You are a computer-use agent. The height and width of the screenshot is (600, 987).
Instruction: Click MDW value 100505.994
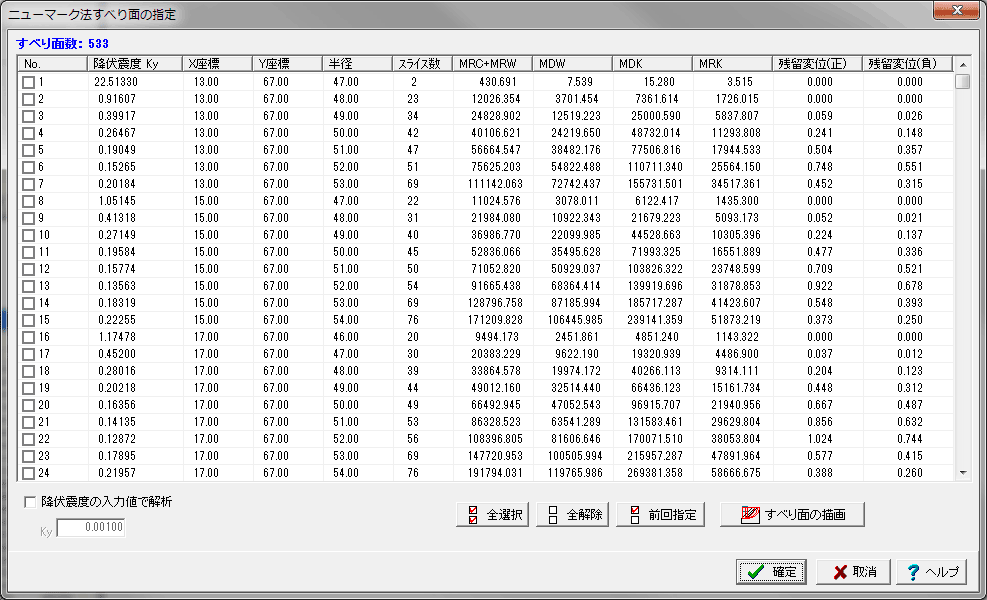[575, 456]
